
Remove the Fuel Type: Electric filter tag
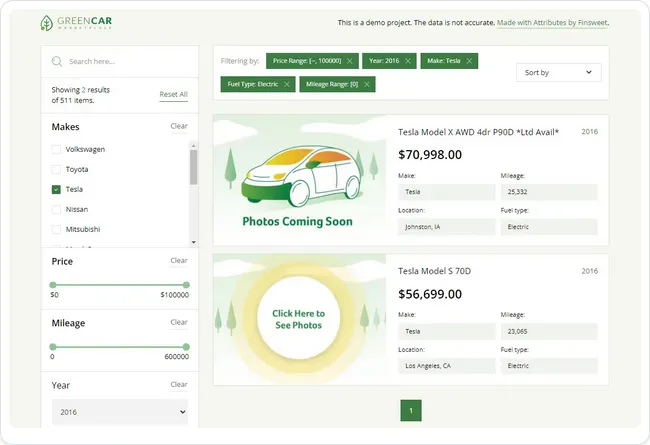287,84
